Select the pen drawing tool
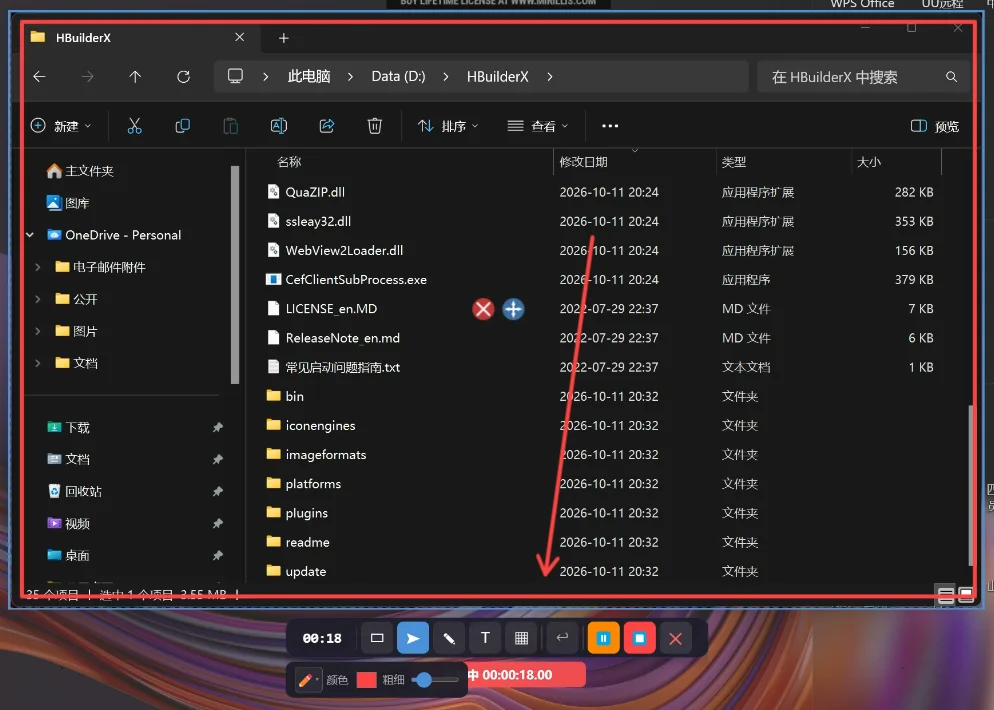The image size is (994, 710). tap(449, 638)
